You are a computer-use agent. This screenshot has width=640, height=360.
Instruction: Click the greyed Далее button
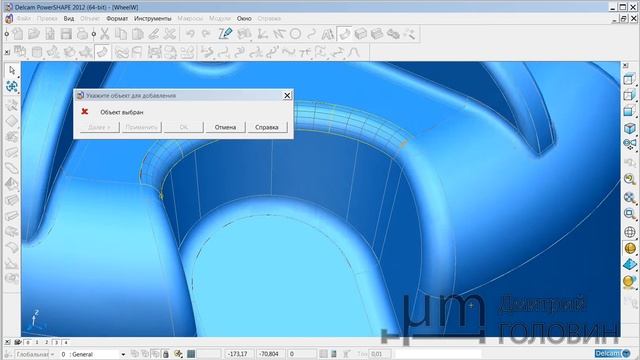[x=99, y=127]
